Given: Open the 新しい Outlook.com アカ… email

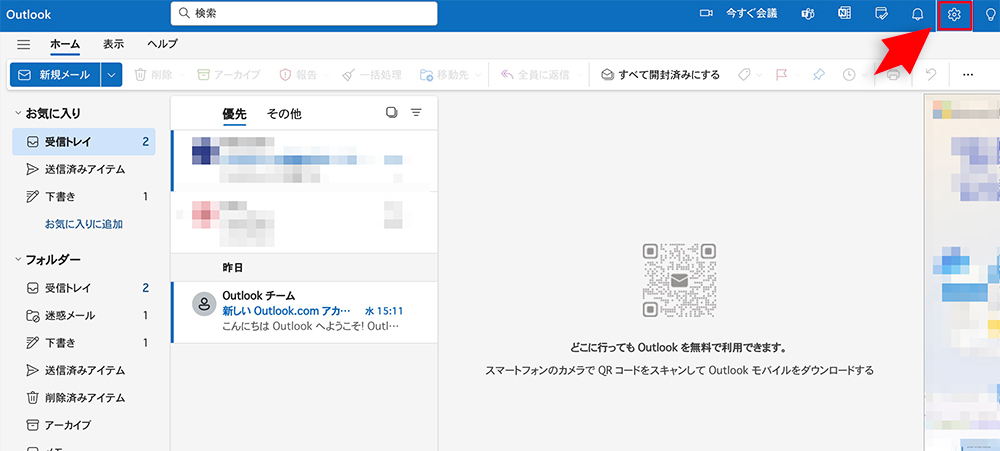Looking at the screenshot, I should click(304, 312).
